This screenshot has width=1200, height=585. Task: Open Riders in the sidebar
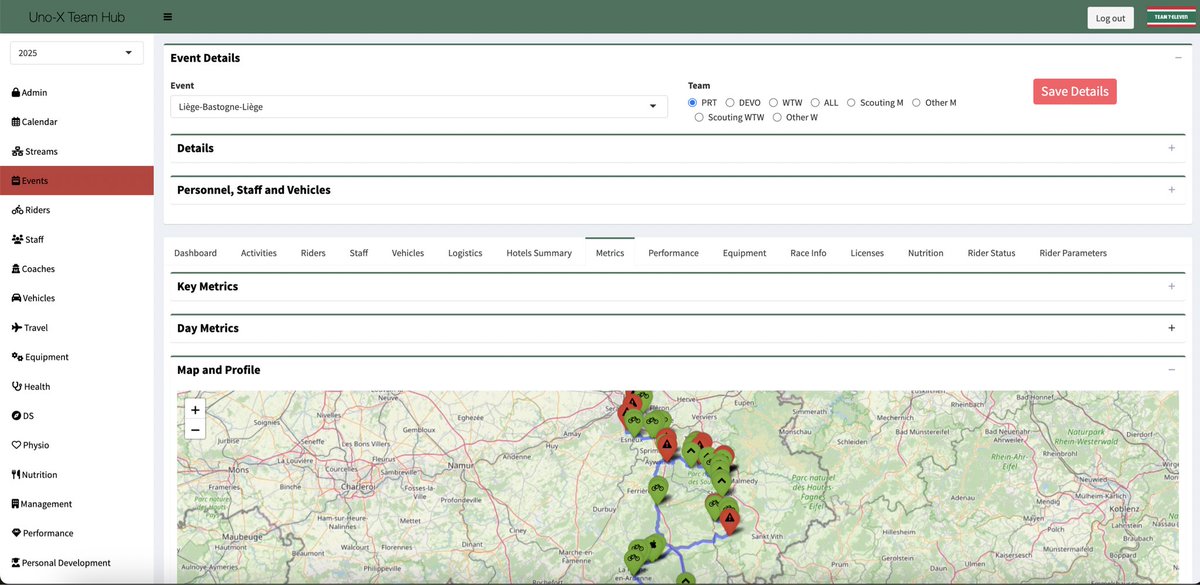30,210
